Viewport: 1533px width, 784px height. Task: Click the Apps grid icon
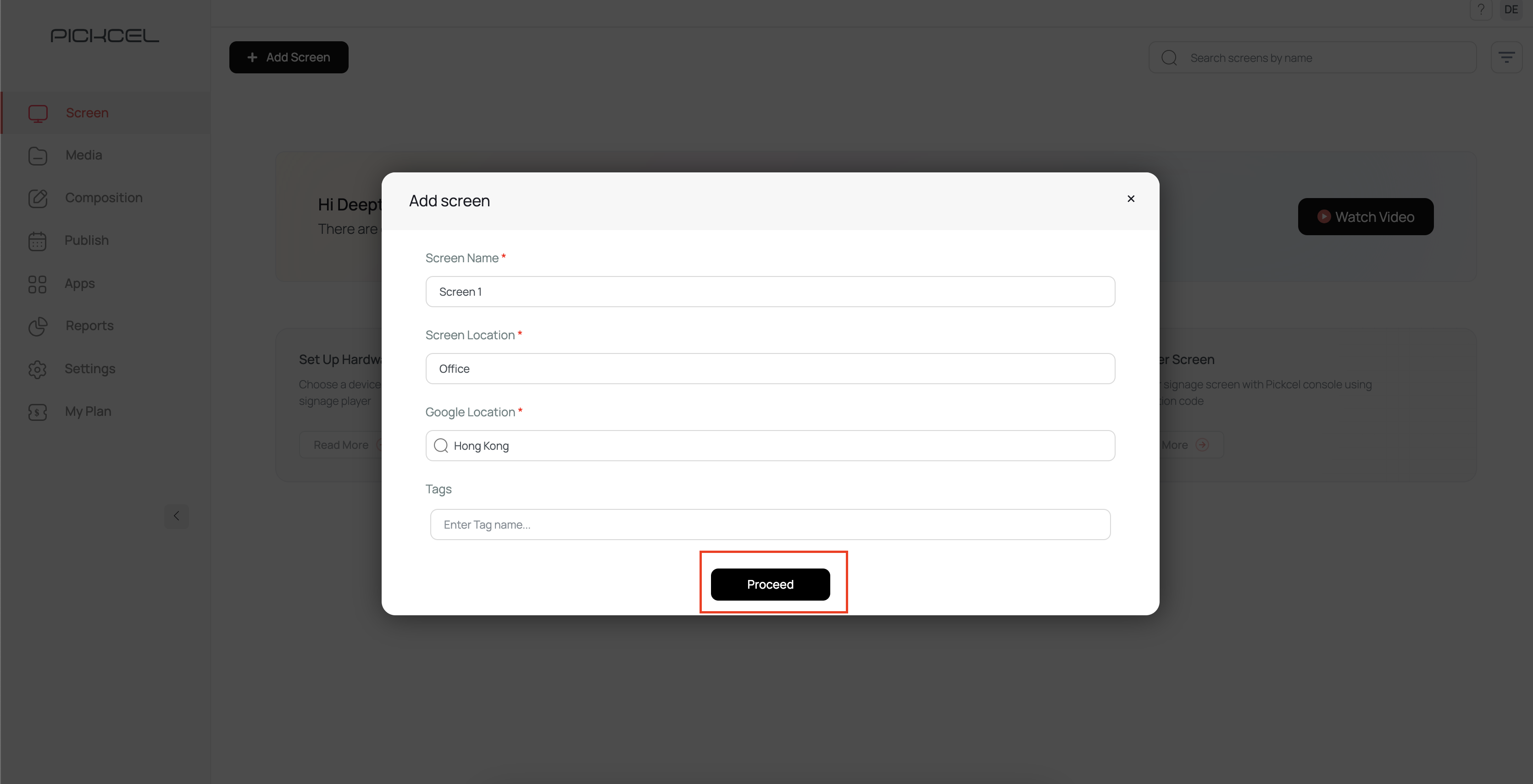point(38,284)
